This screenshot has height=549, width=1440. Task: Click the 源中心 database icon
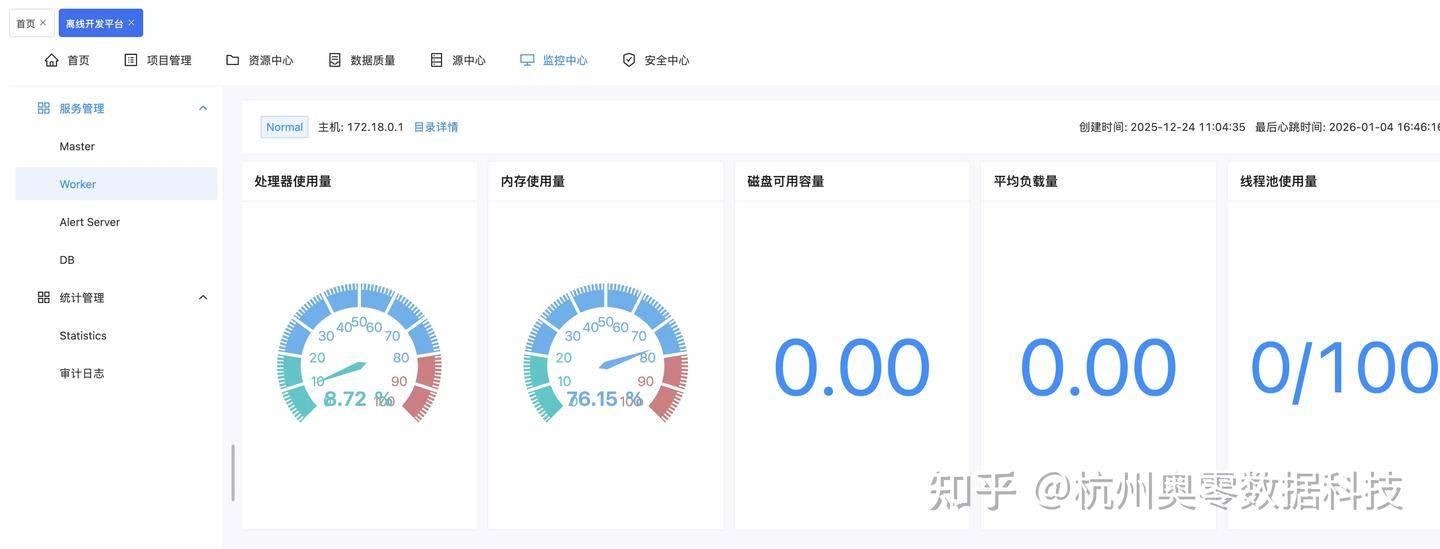pyautogui.click(x=436, y=60)
